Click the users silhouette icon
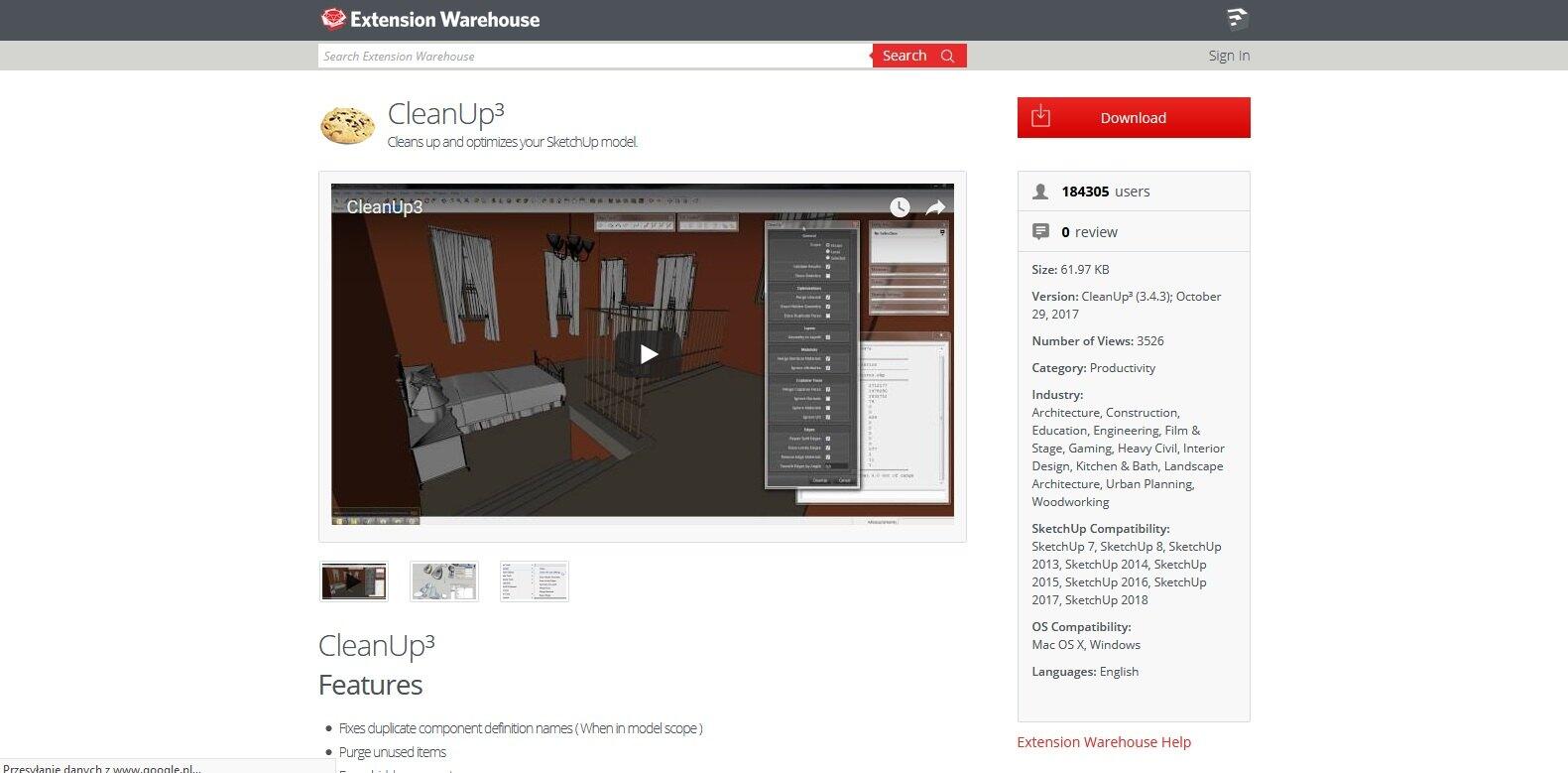The width and height of the screenshot is (1568, 773). (x=1040, y=192)
